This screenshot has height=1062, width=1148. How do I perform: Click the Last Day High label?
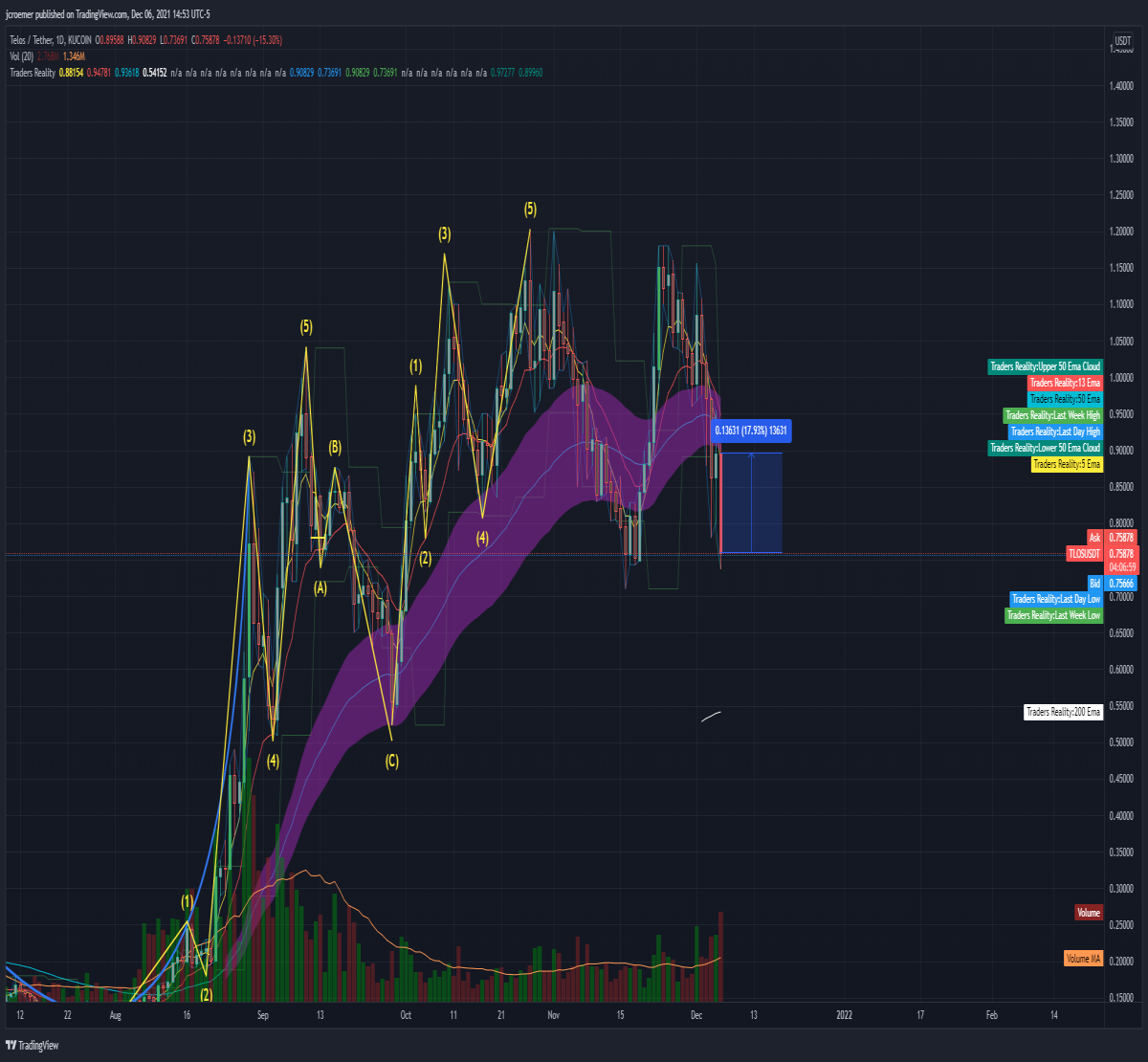point(1056,431)
